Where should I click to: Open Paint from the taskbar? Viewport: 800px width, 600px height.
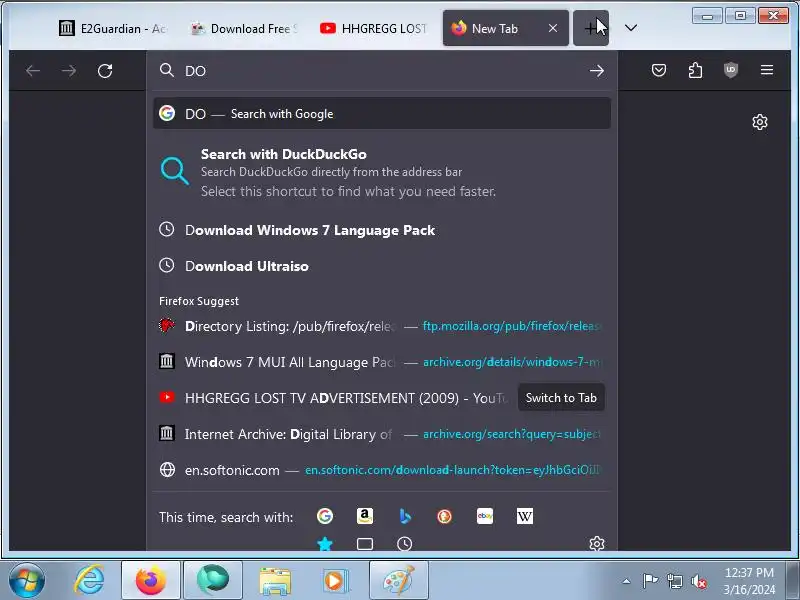point(398,580)
